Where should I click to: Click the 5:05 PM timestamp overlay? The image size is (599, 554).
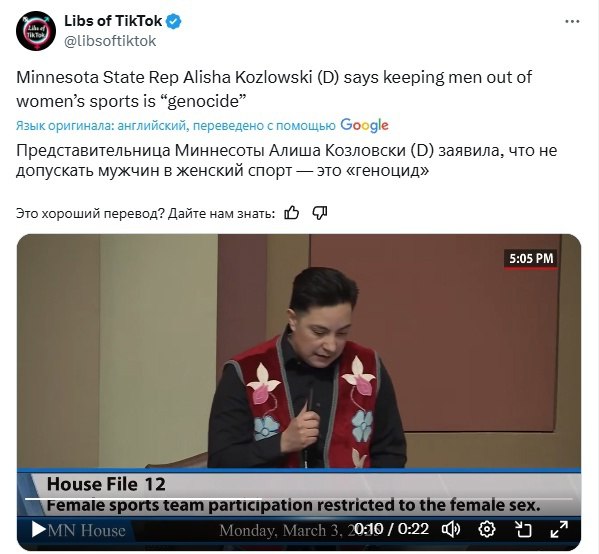531,259
